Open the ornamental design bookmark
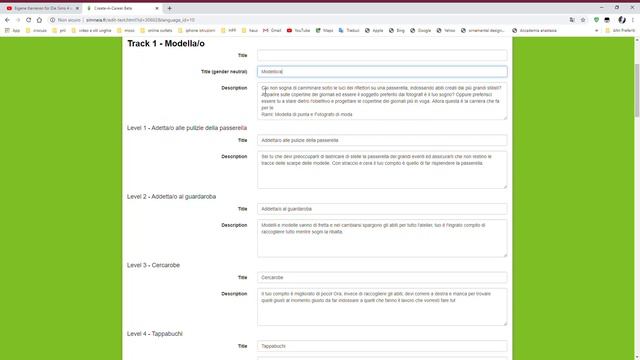640x360 pixels. [482, 31]
